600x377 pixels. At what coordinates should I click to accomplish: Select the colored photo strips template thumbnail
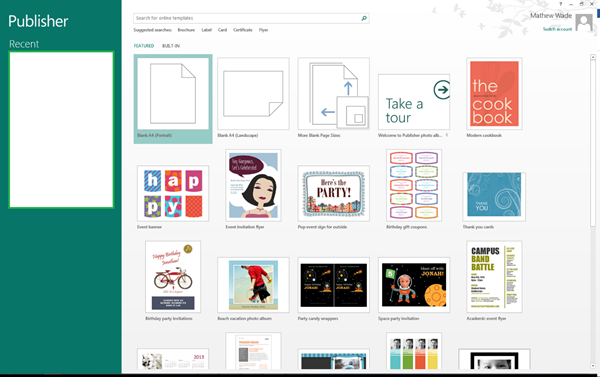click(x=414, y=351)
